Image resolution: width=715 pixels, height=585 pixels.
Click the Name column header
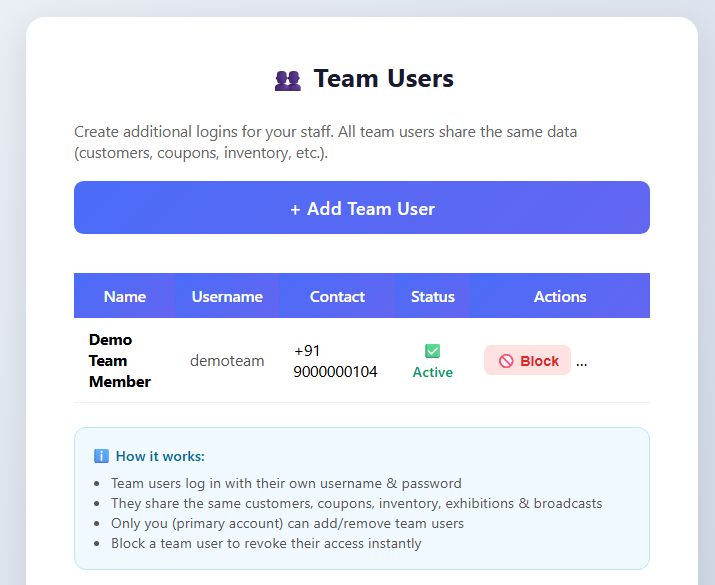(124, 296)
